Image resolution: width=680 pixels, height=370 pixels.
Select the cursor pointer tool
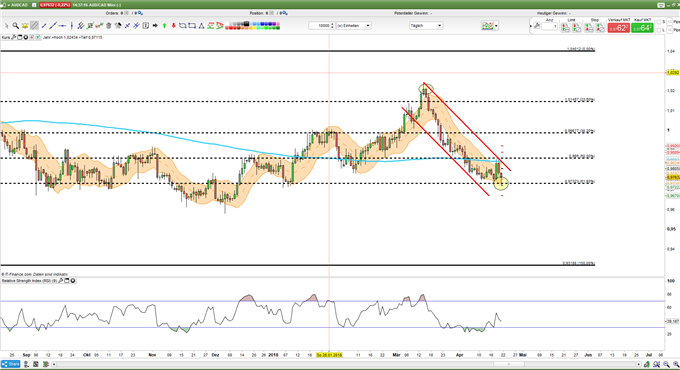pyautogui.click(x=6, y=26)
